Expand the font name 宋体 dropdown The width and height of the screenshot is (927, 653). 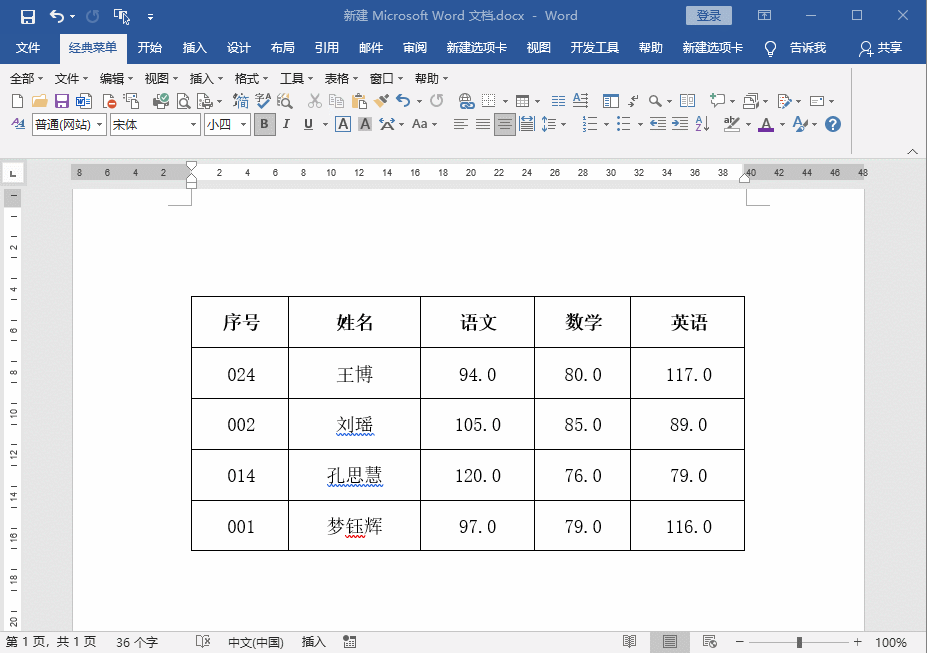point(193,123)
